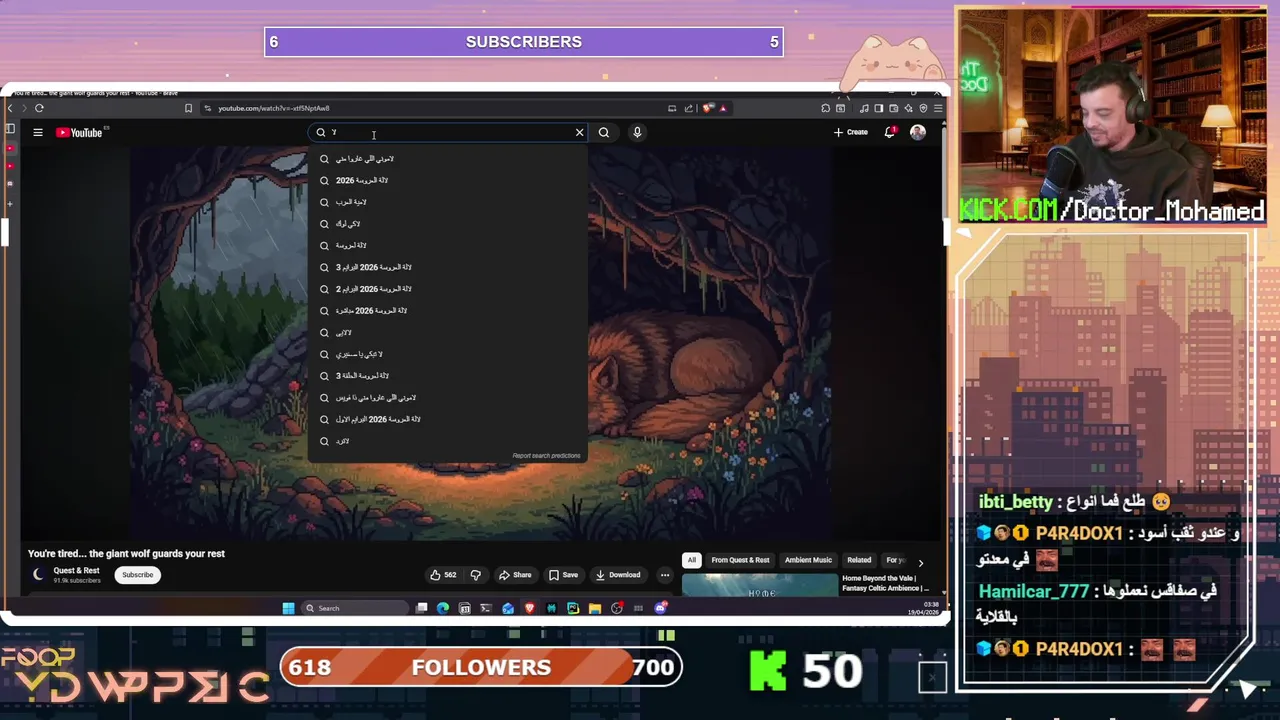Open Discord from the taskbar

click(x=660, y=608)
